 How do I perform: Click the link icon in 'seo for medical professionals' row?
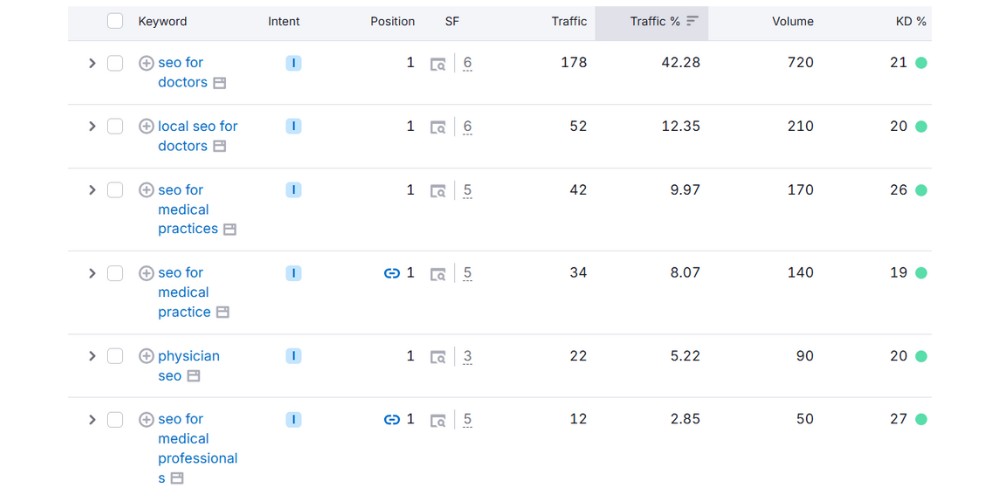pos(392,419)
